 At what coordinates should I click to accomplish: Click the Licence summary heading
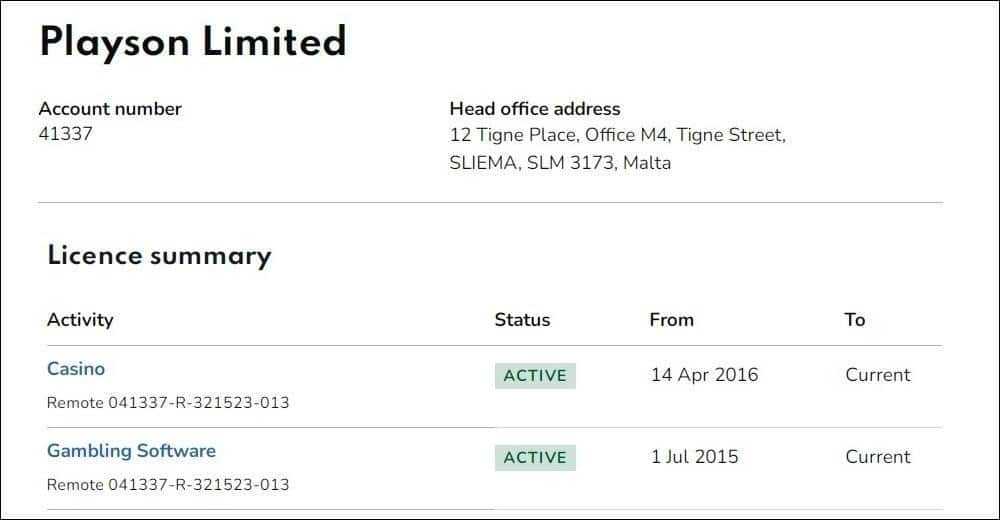(x=159, y=256)
